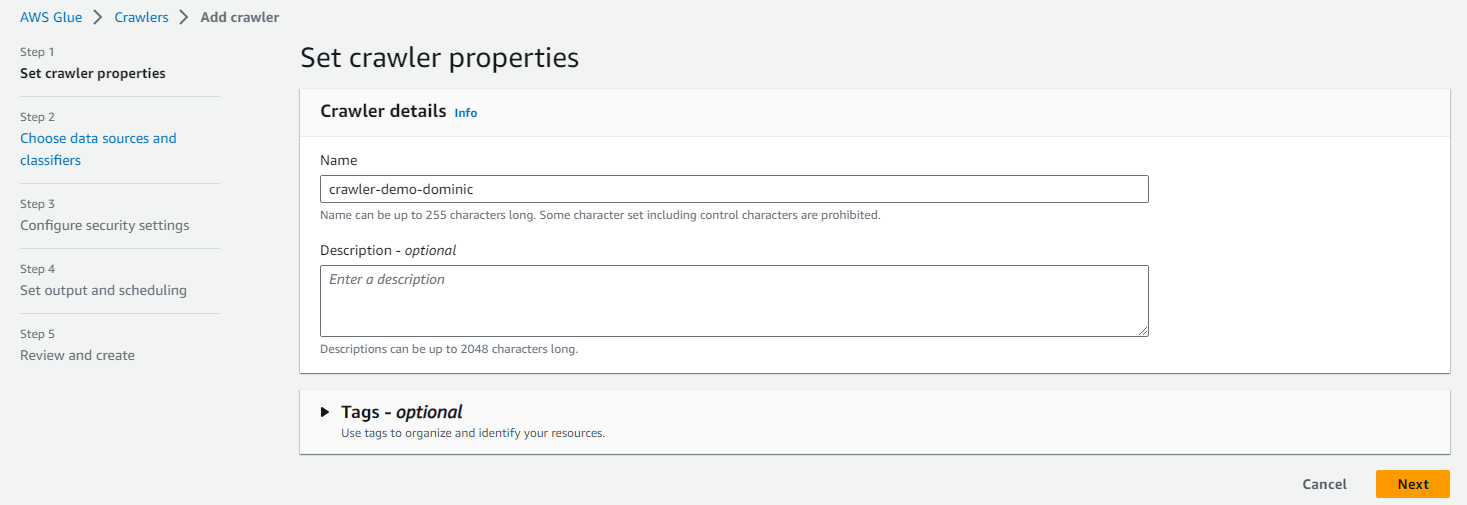1467x505 pixels.
Task: Expand the Tags section triangle
Action: click(x=325, y=412)
